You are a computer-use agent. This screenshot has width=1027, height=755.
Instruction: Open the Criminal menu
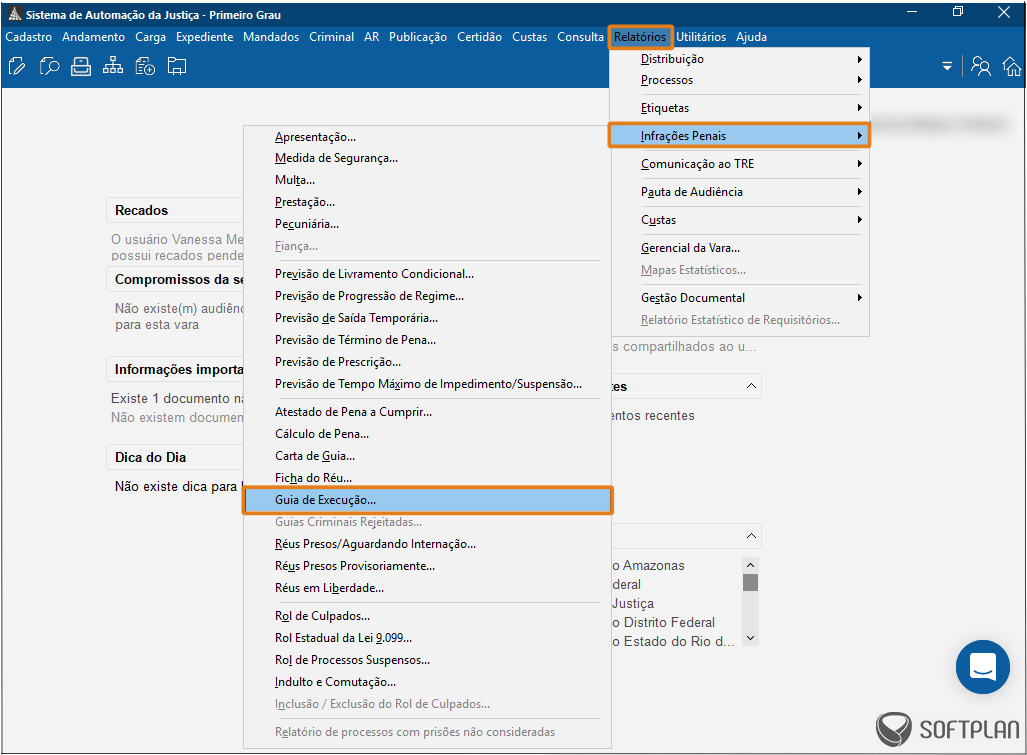click(331, 37)
